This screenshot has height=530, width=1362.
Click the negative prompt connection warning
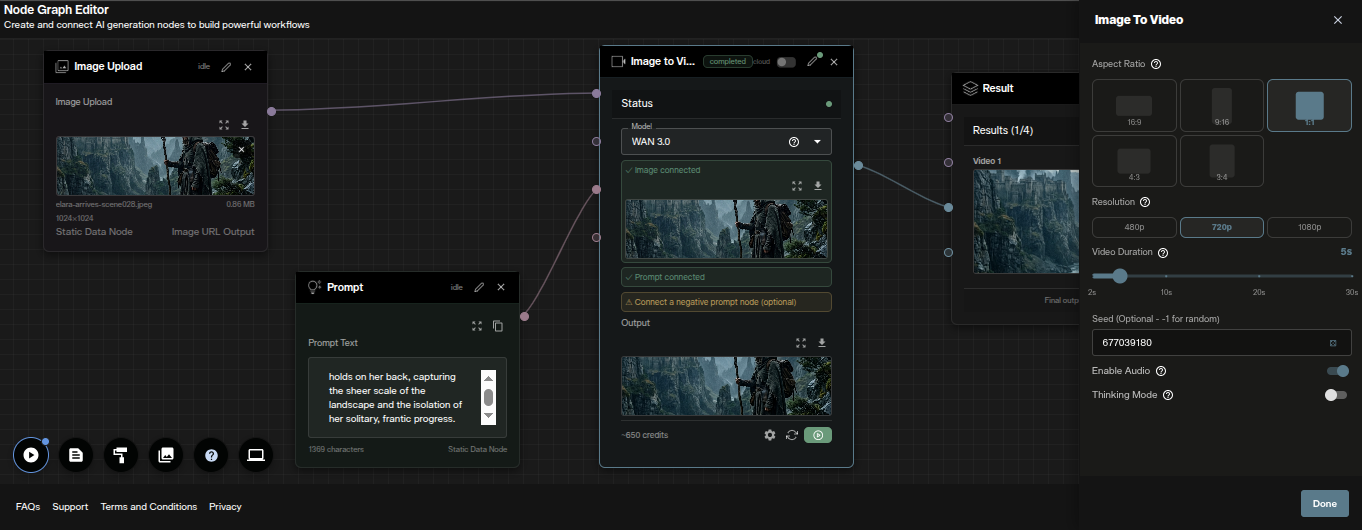click(726, 301)
